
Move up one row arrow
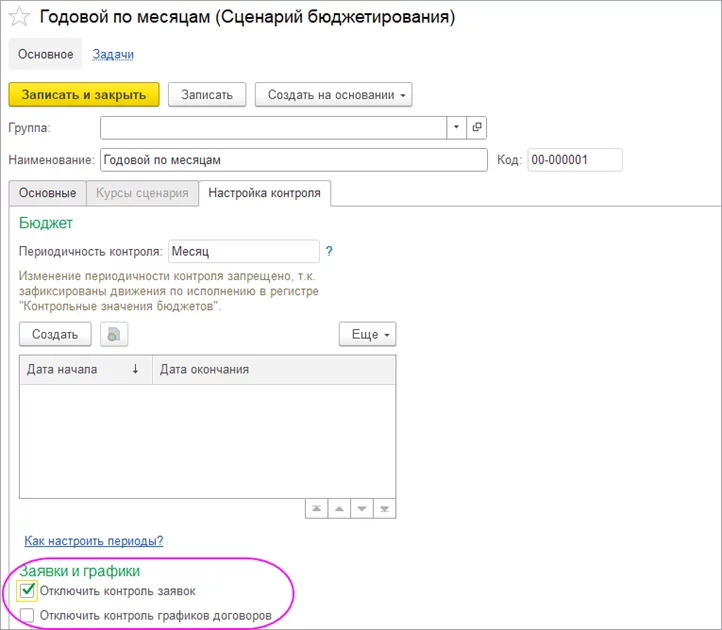[x=340, y=508]
